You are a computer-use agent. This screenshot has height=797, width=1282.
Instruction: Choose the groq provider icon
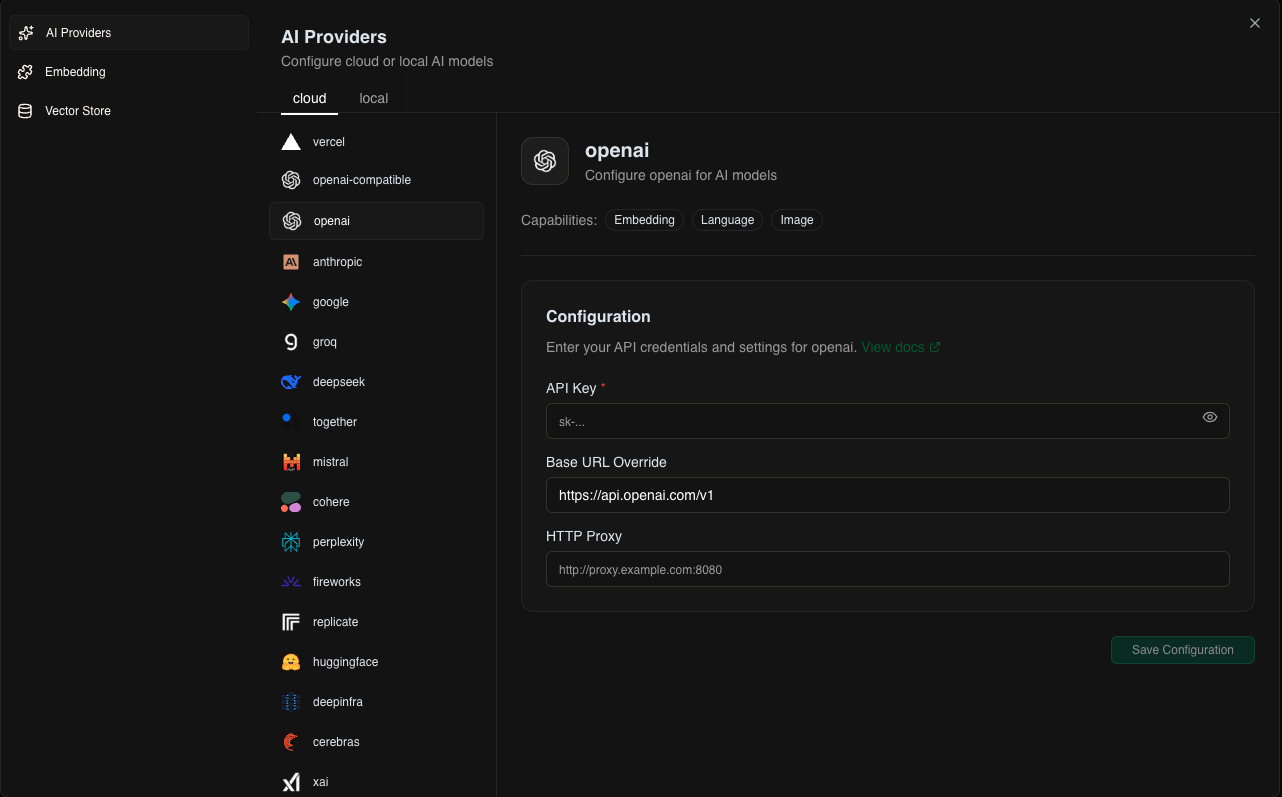pyautogui.click(x=291, y=342)
